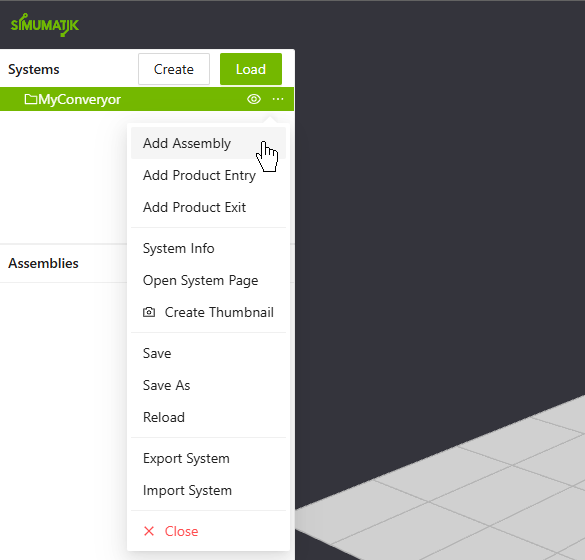Click the folder icon beside MyConveryor
585x560 pixels.
31,99
